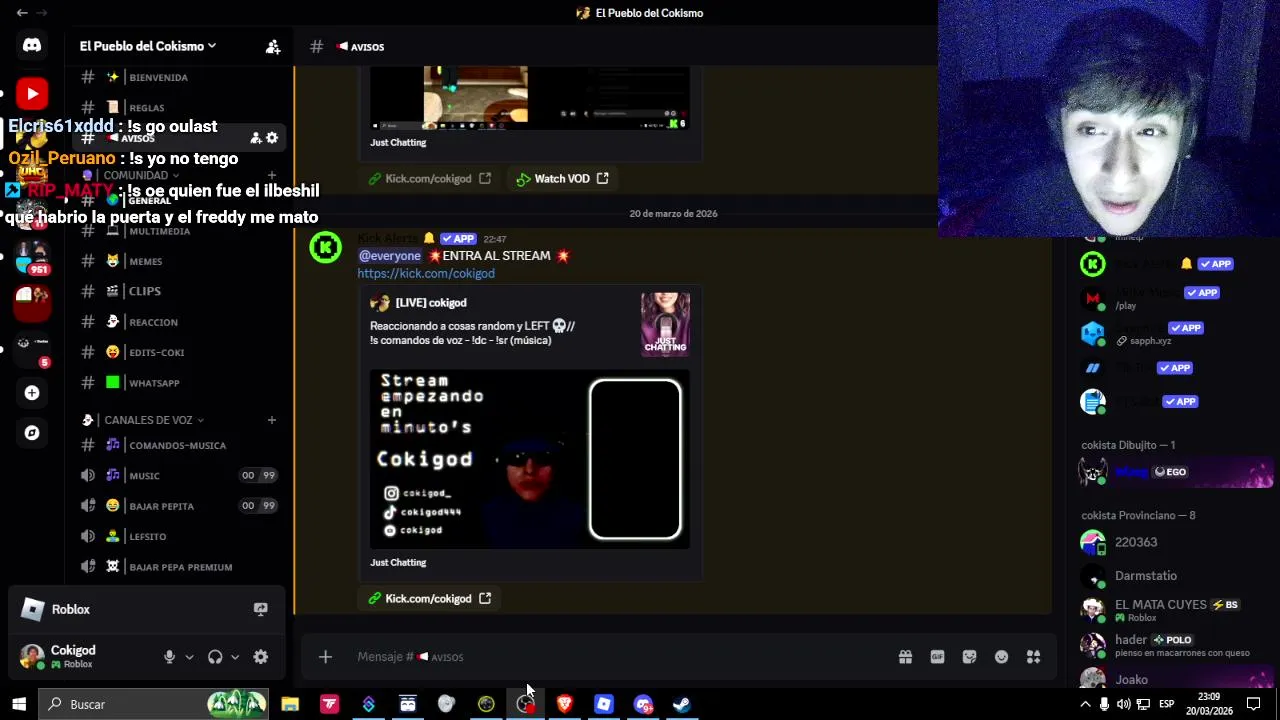
Task: Open User Settings gear icon
Action: (261, 657)
